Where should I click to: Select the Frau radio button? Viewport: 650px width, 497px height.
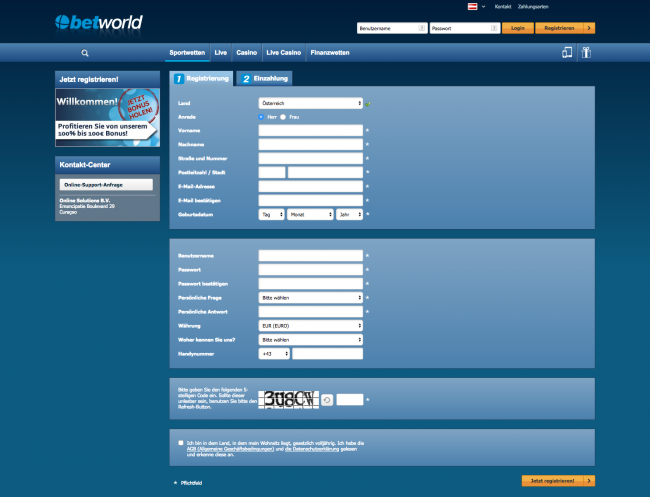[283, 116]
